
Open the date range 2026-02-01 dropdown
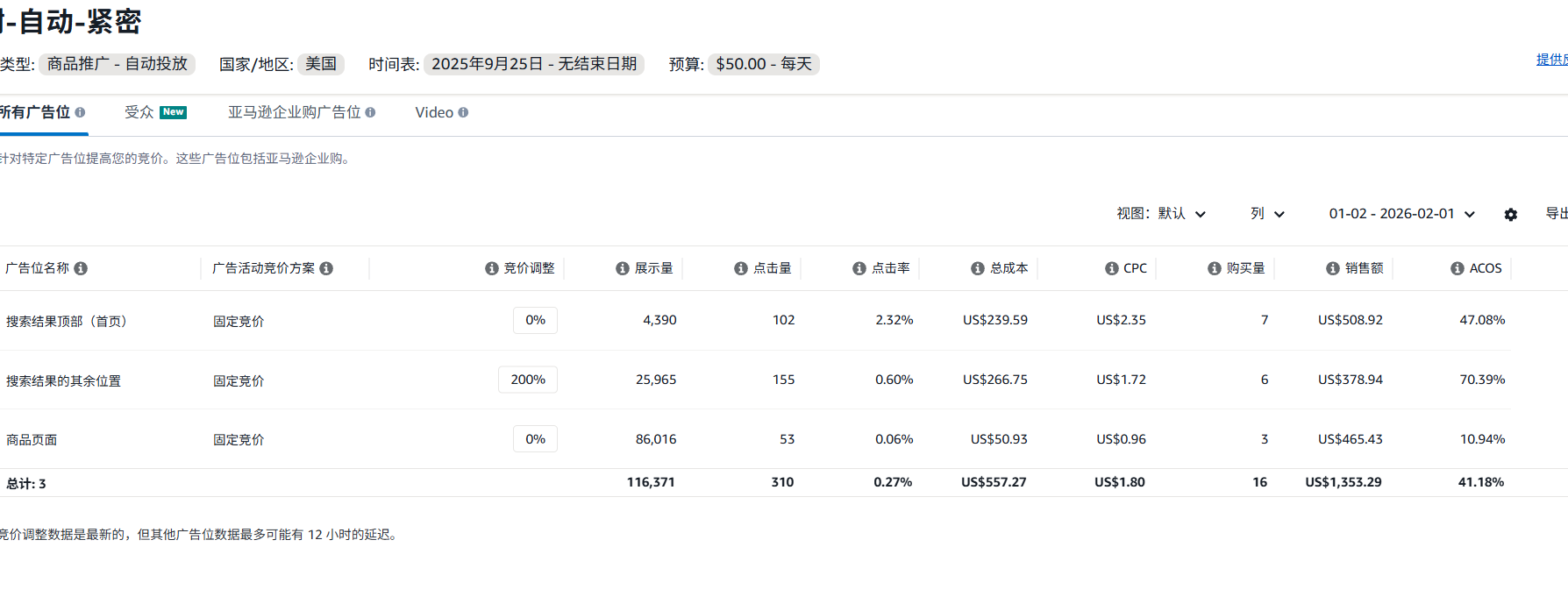coord(1401,214)
